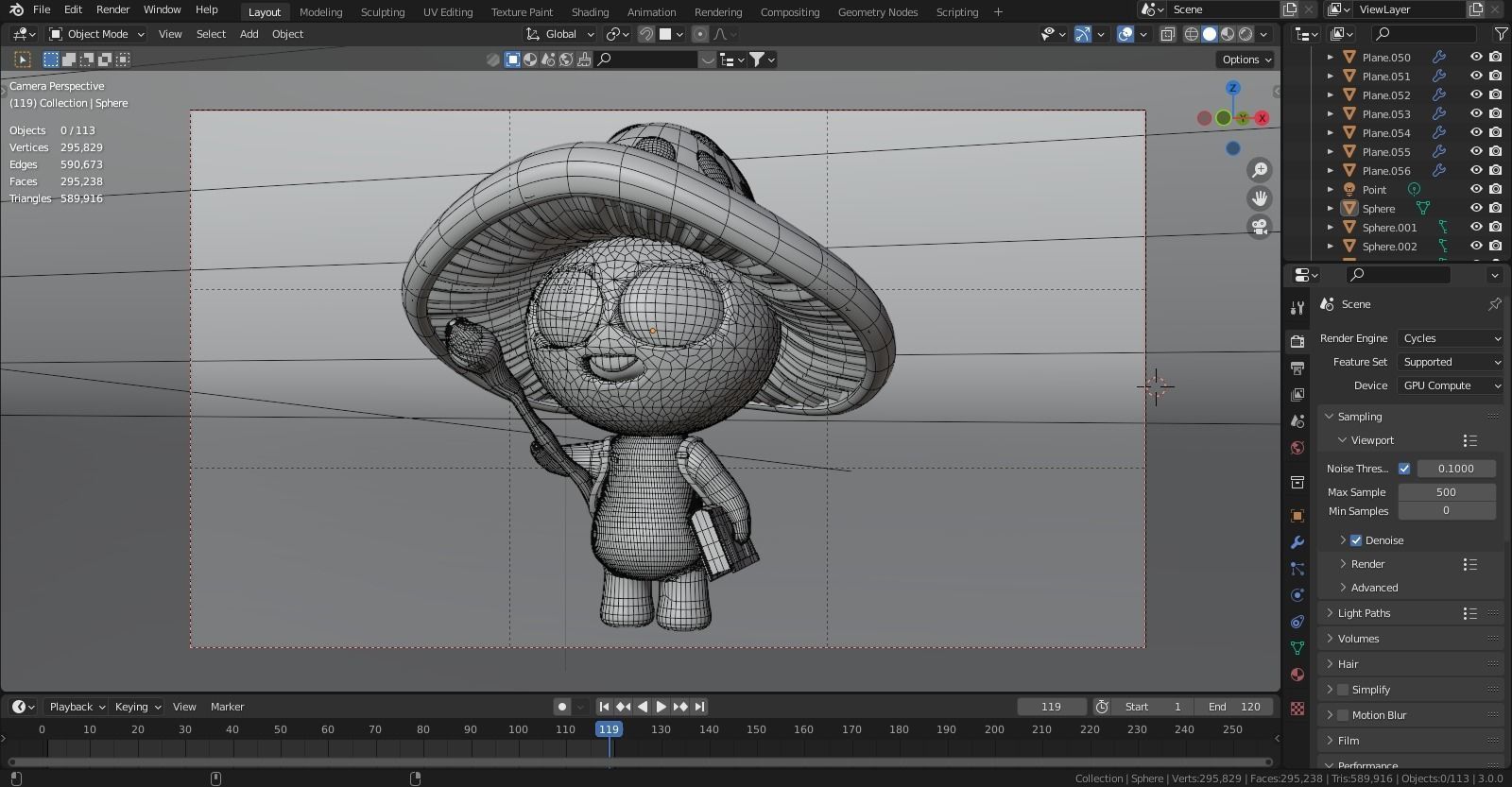Click the End frame 120 field
The height and width of the screenshot is (787, 1512).
1234,707
